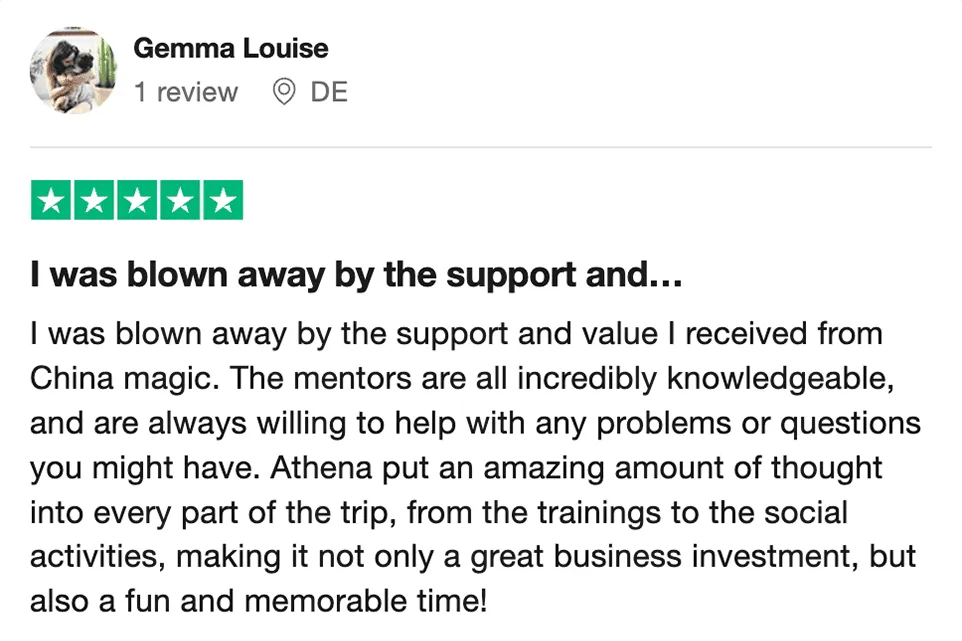The width and height of the screenshot is (962, 641).
Task: Click 'knowledgeable' in the review text
Action: coord(779,379)
